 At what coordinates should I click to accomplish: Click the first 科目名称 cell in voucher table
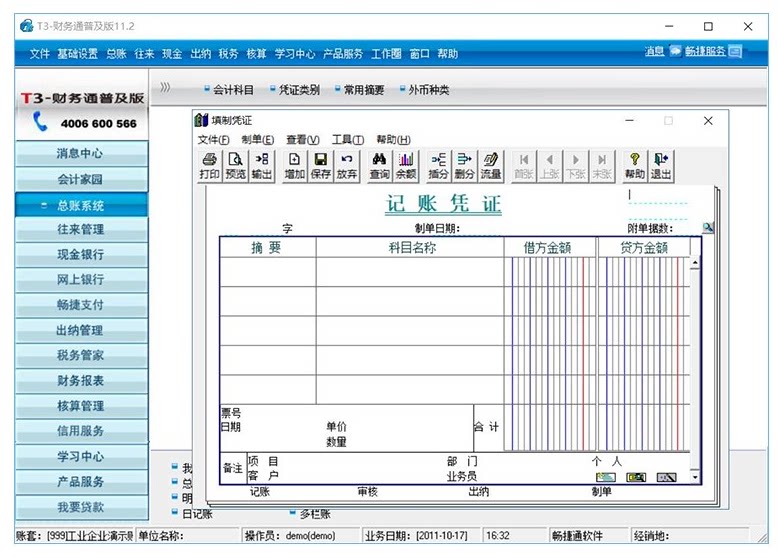click(x=410, y=272)
